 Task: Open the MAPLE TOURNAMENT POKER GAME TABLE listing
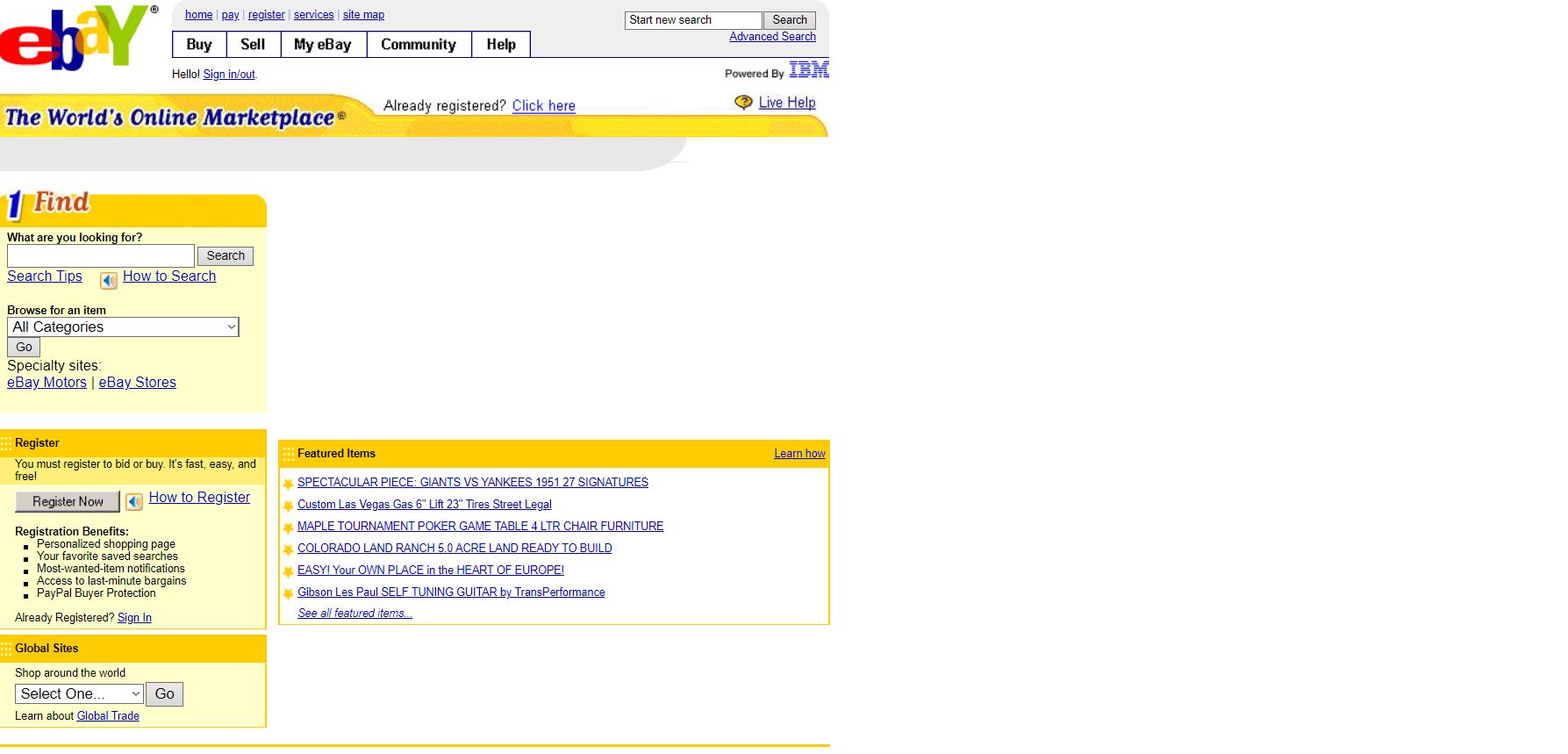(x=481, y=527)
